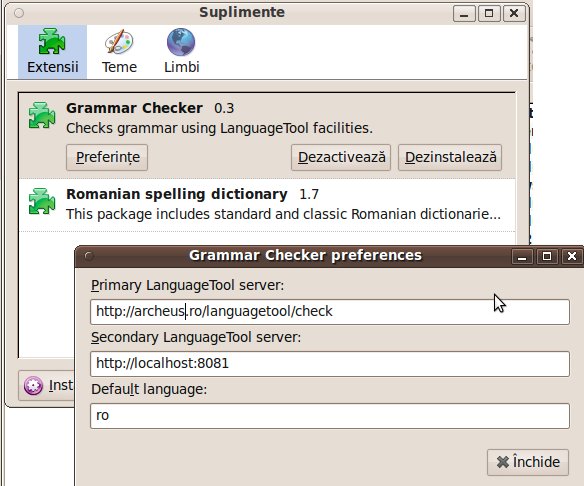Maximize the Suplimente window
This screenshot has width=584, height=486.
(489, 14)
